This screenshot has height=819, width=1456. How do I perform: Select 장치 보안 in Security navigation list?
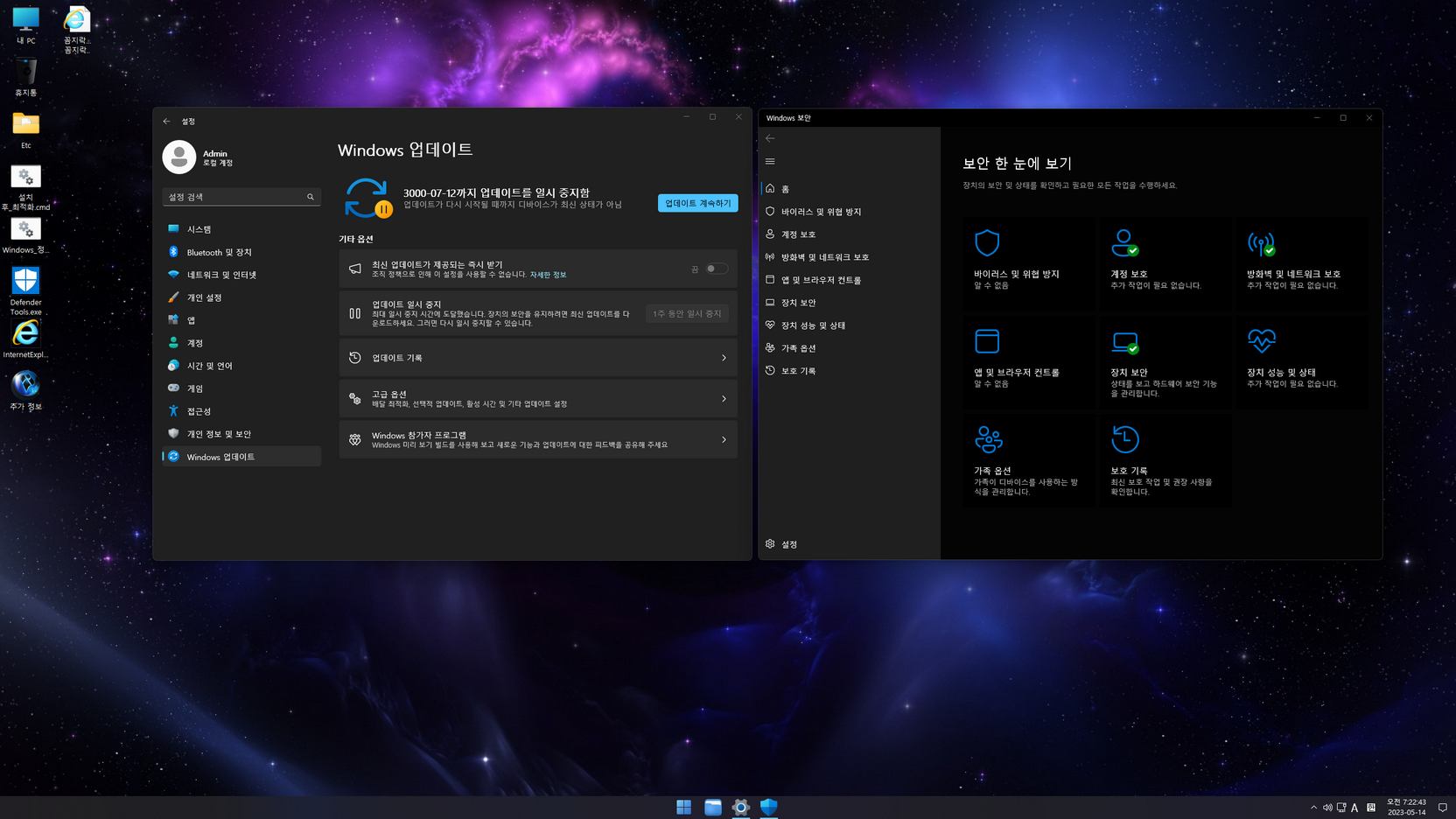click(849, 303)
